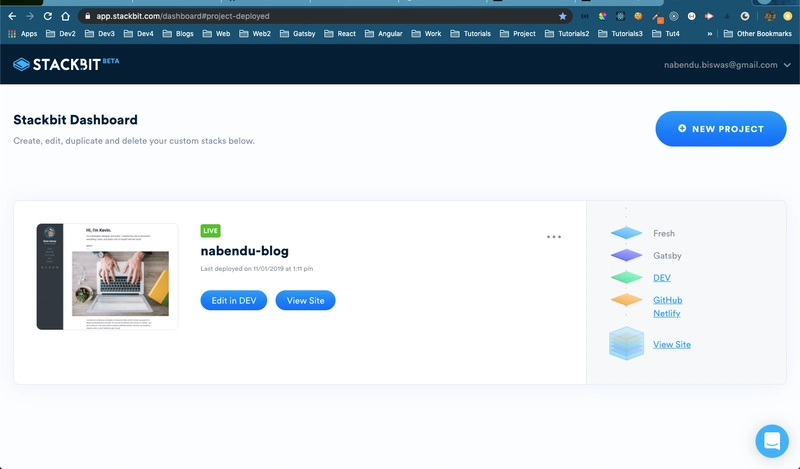Click the View Site button beside Edit in DEV
Screen dimensions: 800x469
pos(305,301)
